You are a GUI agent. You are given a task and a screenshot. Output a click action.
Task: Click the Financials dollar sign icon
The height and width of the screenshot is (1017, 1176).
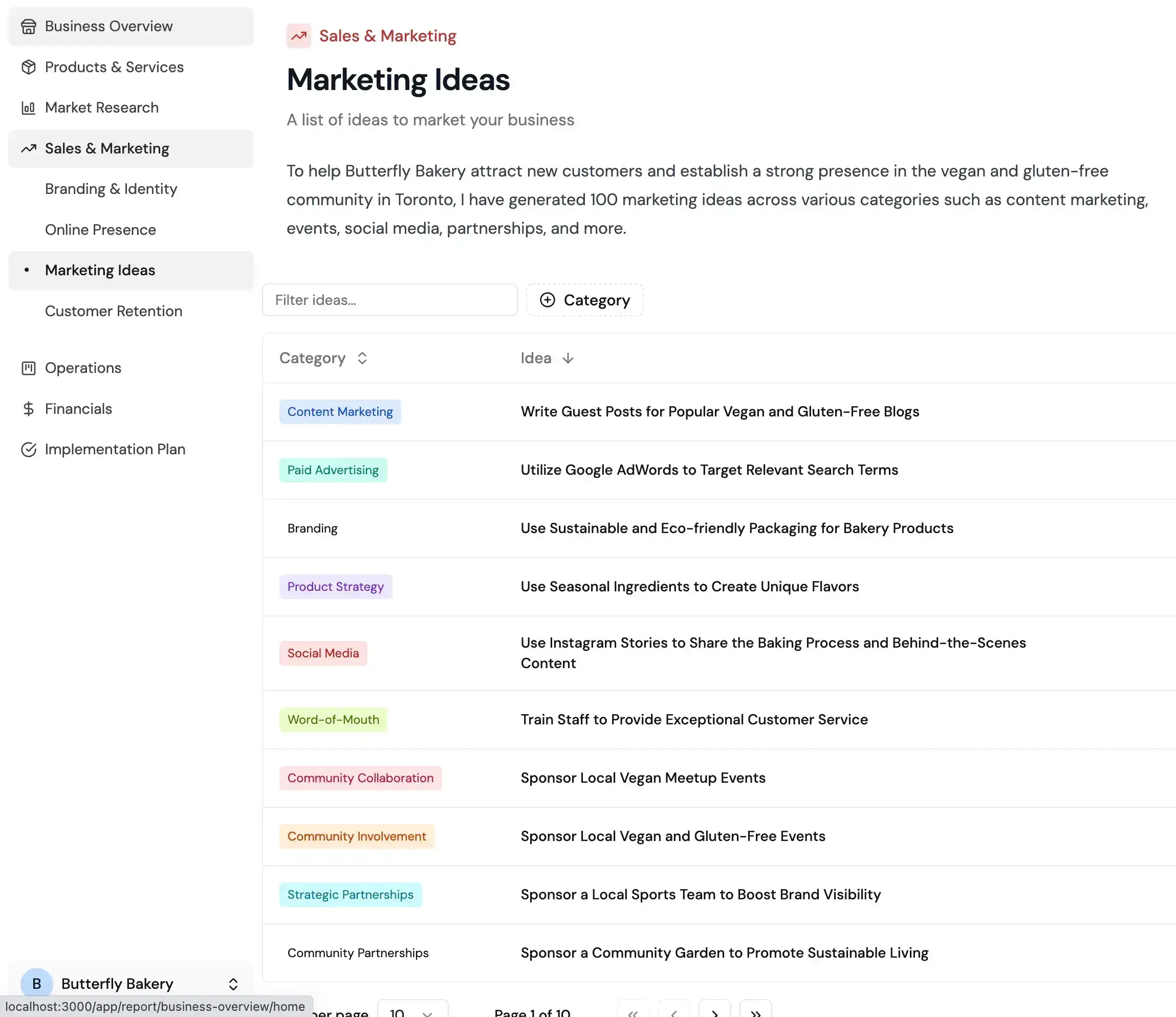27,408
